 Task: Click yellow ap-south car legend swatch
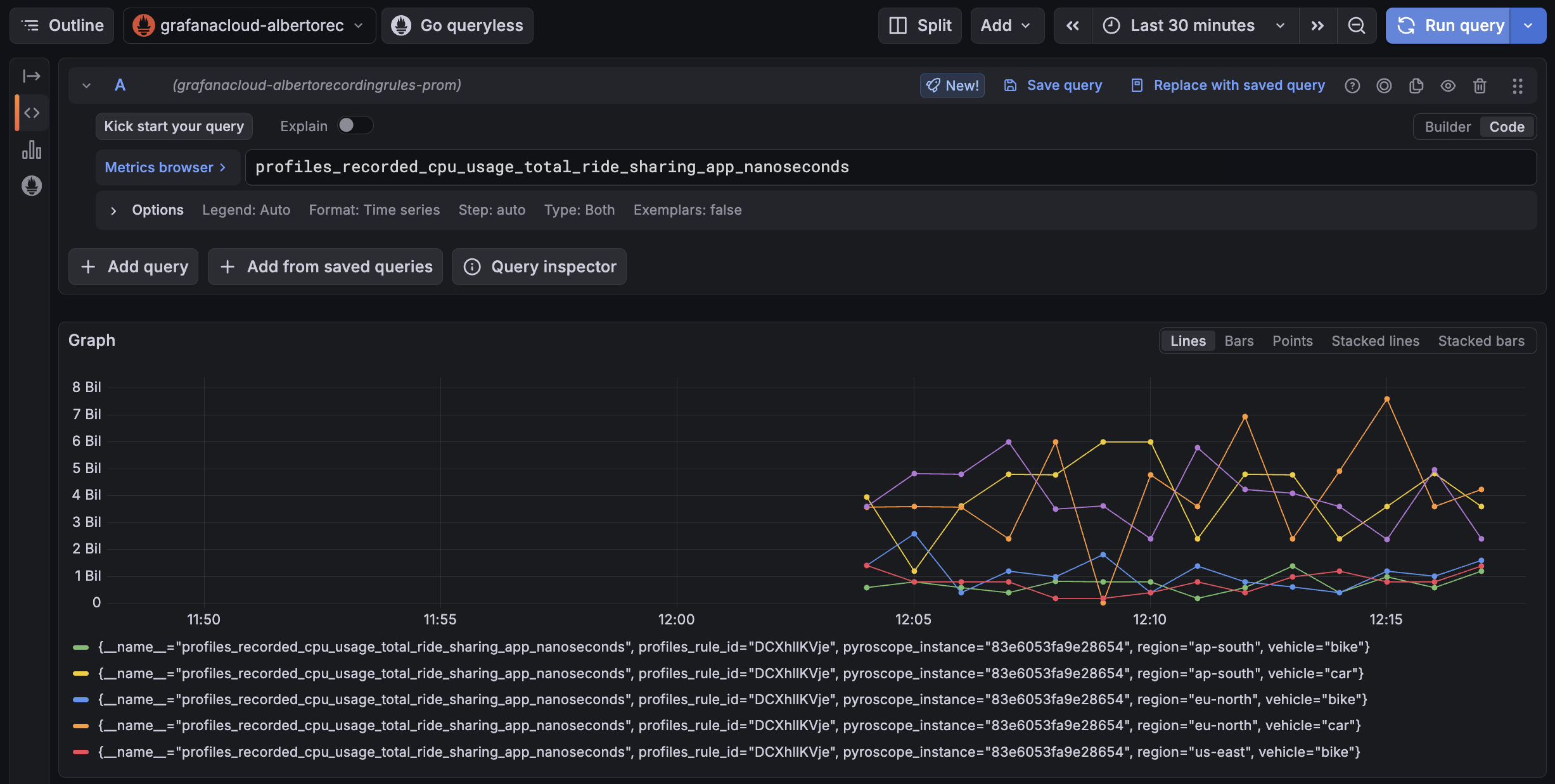coord(80,673)
